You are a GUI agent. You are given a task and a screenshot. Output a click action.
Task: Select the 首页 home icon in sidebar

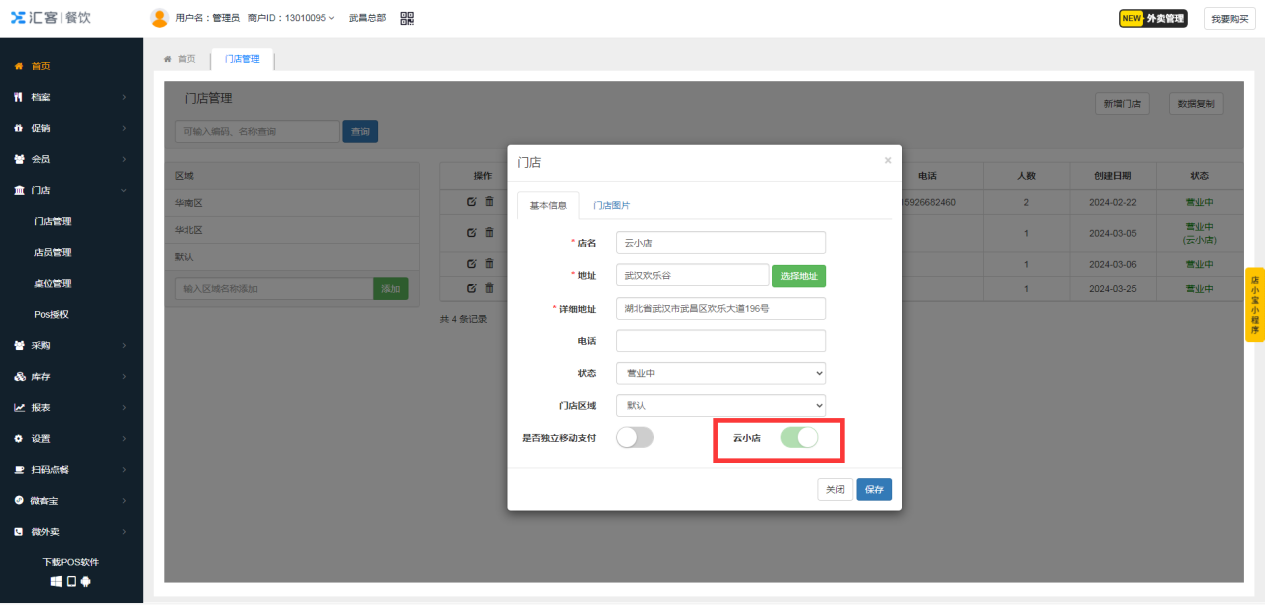[x=18, y=66]
